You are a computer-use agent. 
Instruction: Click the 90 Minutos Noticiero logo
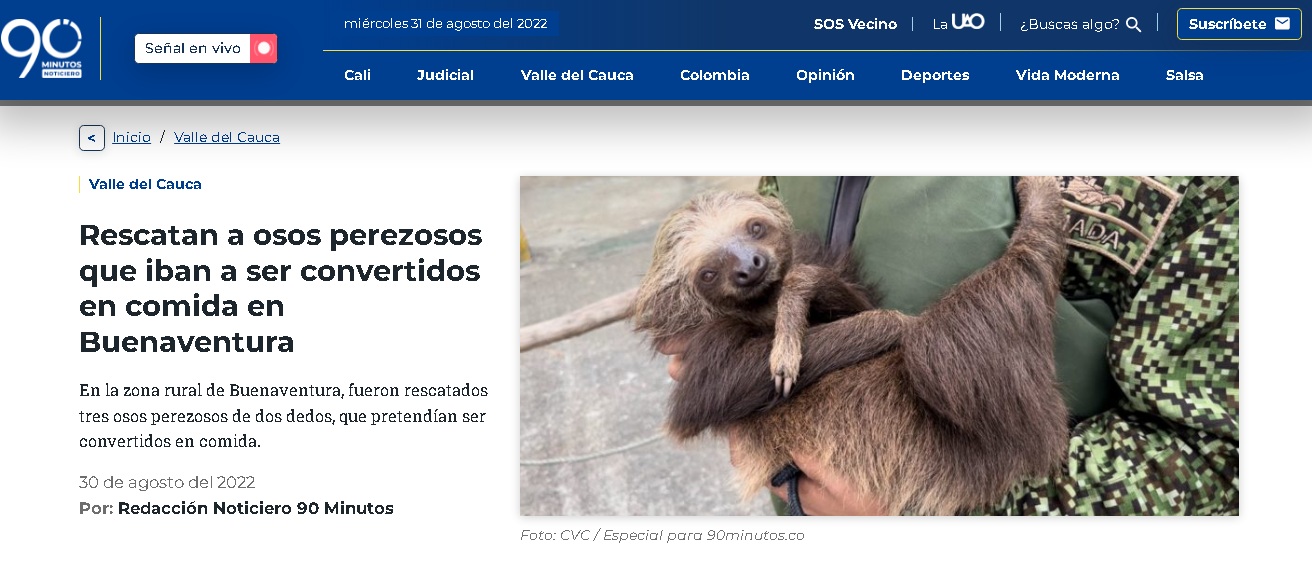click(x=41, y=49)
